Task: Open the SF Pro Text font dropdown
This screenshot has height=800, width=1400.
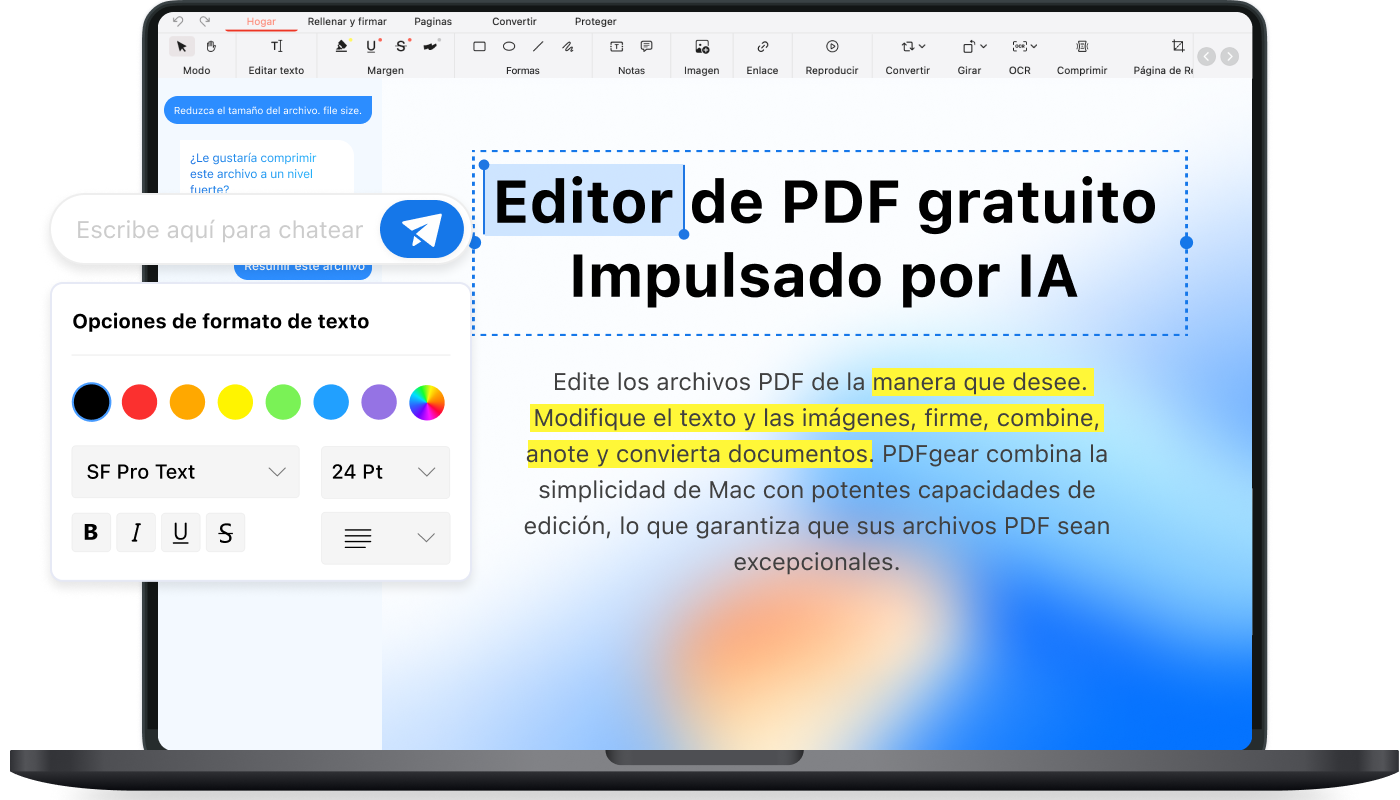Action: coord(185,471)
